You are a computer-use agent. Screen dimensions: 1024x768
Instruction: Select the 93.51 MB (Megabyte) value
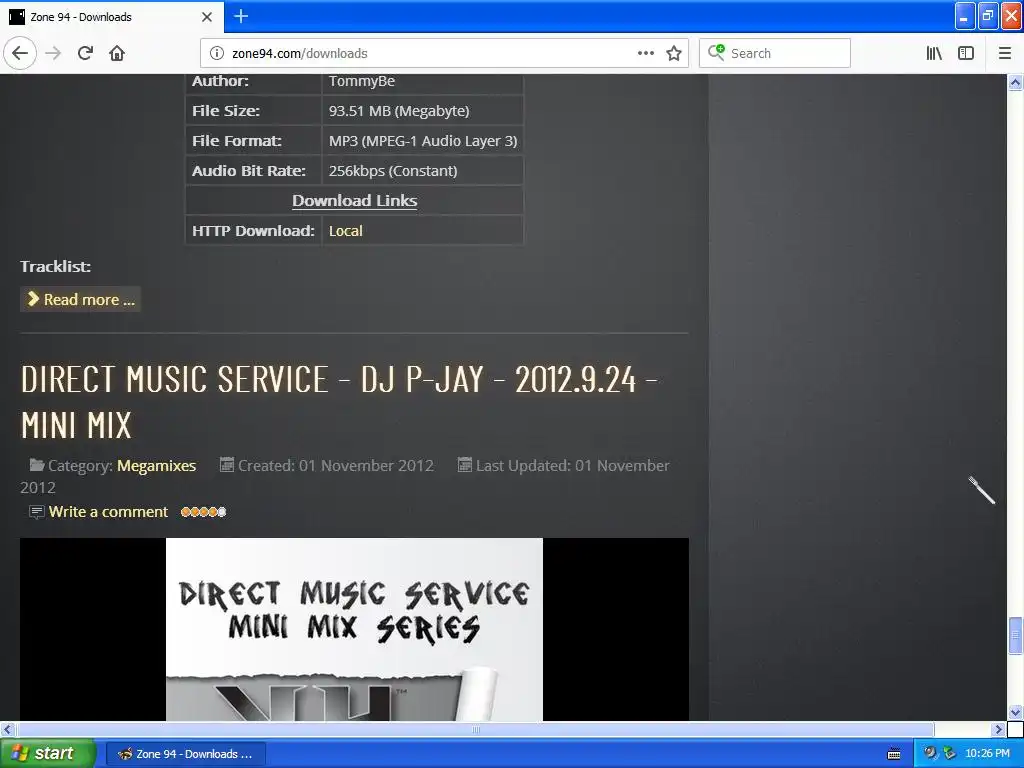399,111
